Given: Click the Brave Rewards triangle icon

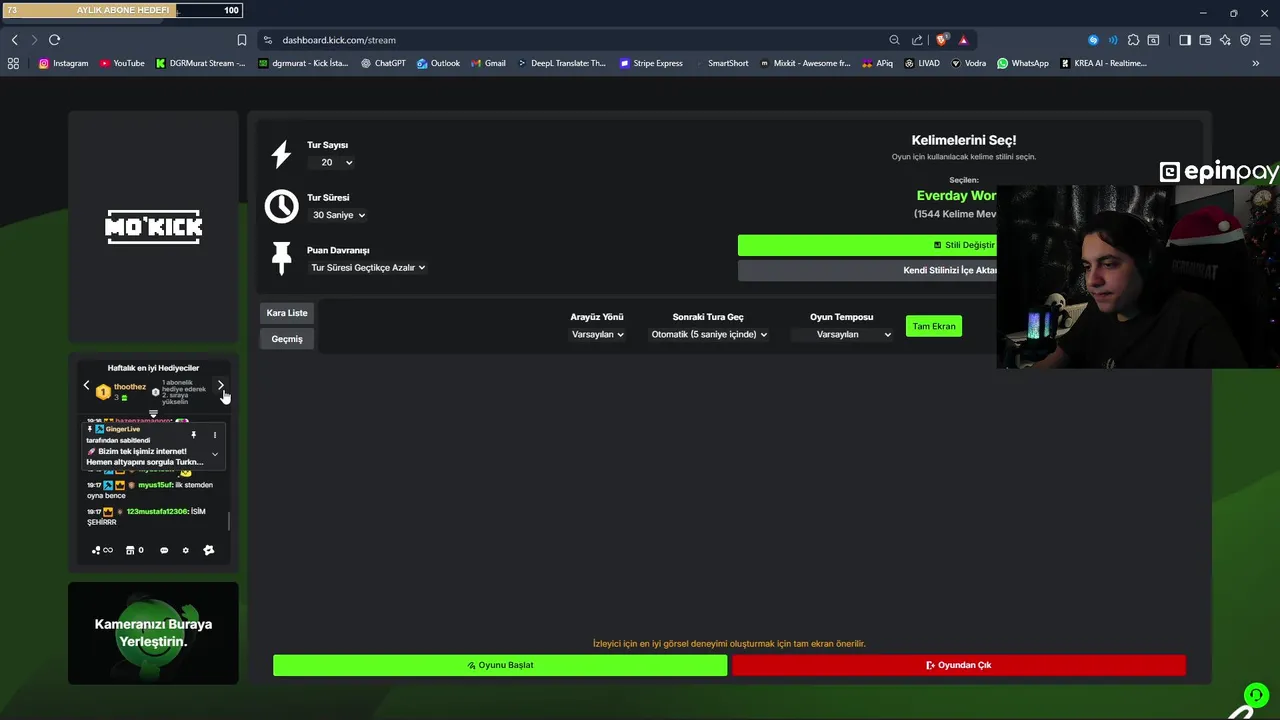Looking at the screenshot, I should [x=963, y=40].
